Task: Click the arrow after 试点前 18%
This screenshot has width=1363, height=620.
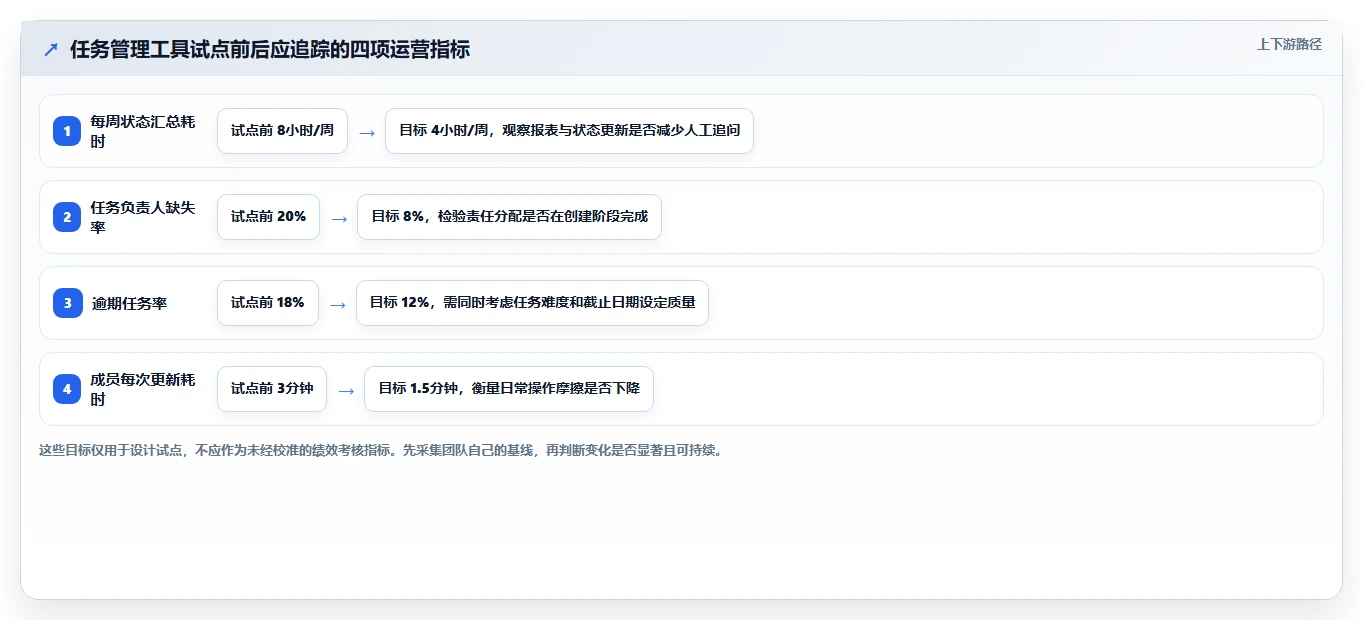Action: click(x=338, y=304)
